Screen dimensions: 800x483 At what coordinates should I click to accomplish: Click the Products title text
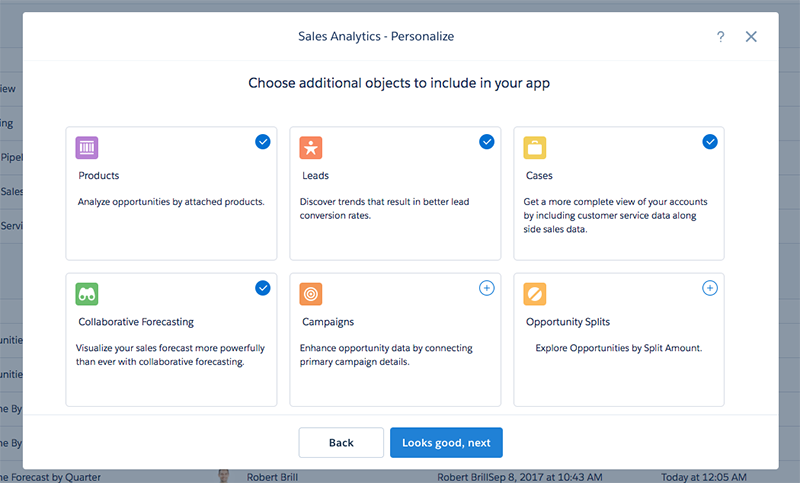[x=98, y=175]
